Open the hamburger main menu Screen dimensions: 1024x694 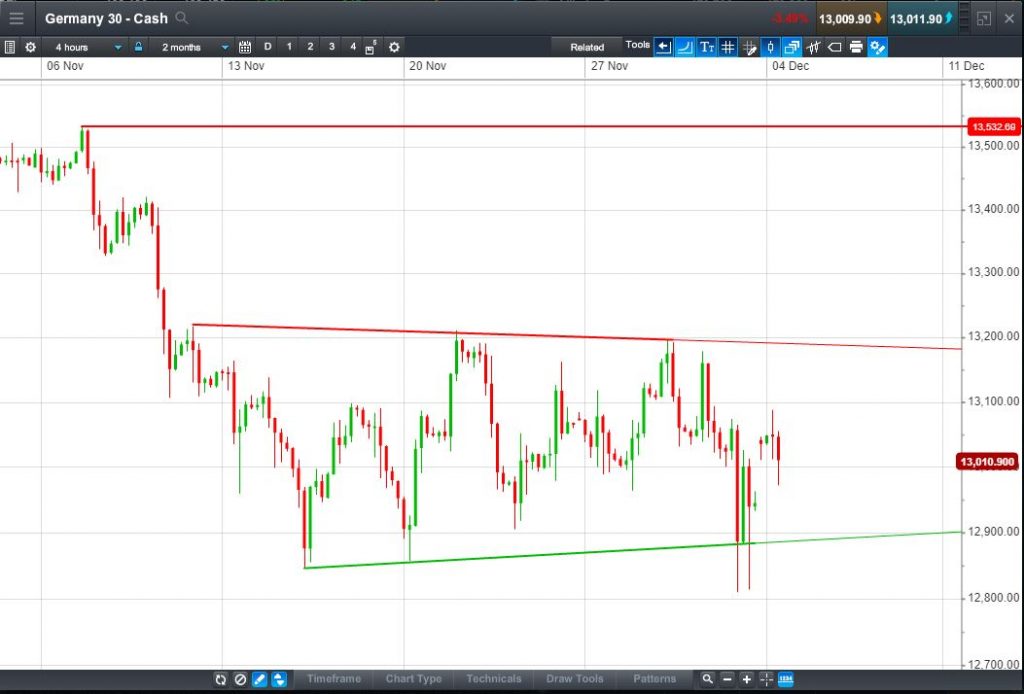pos(16,18)
